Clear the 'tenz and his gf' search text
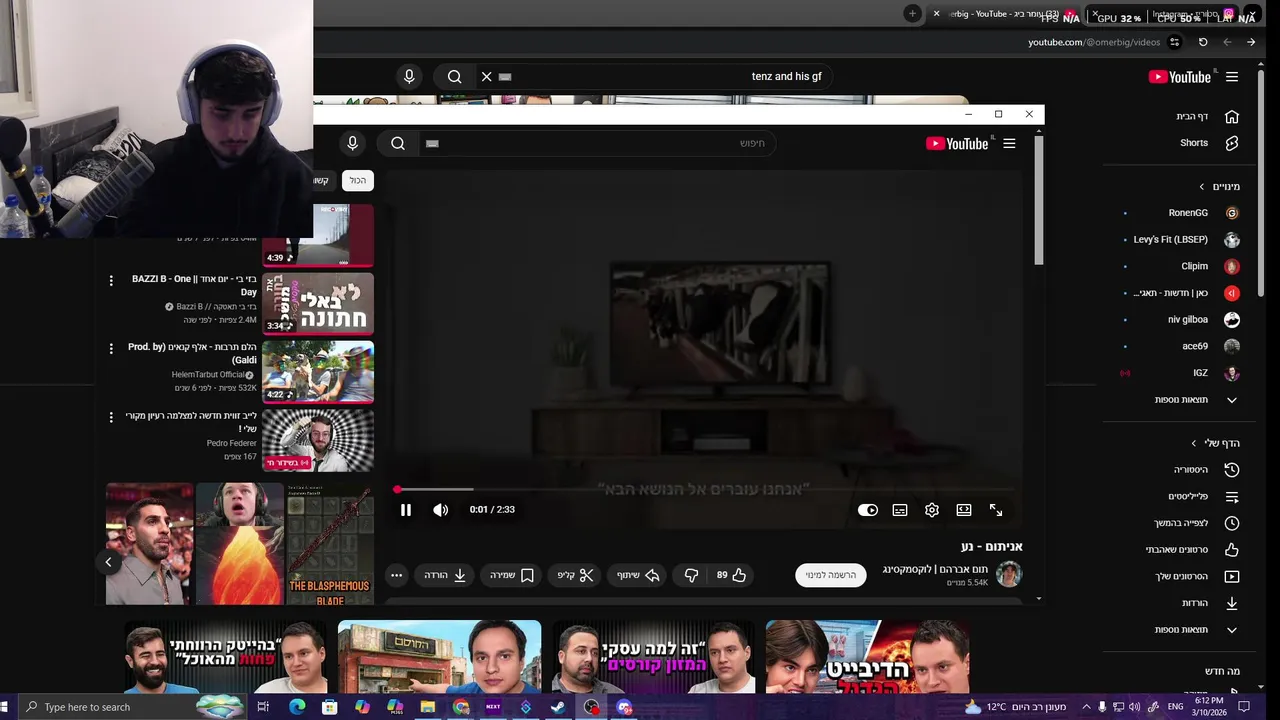This screenshot has height=720, width=1280. (x=487, y=77)
